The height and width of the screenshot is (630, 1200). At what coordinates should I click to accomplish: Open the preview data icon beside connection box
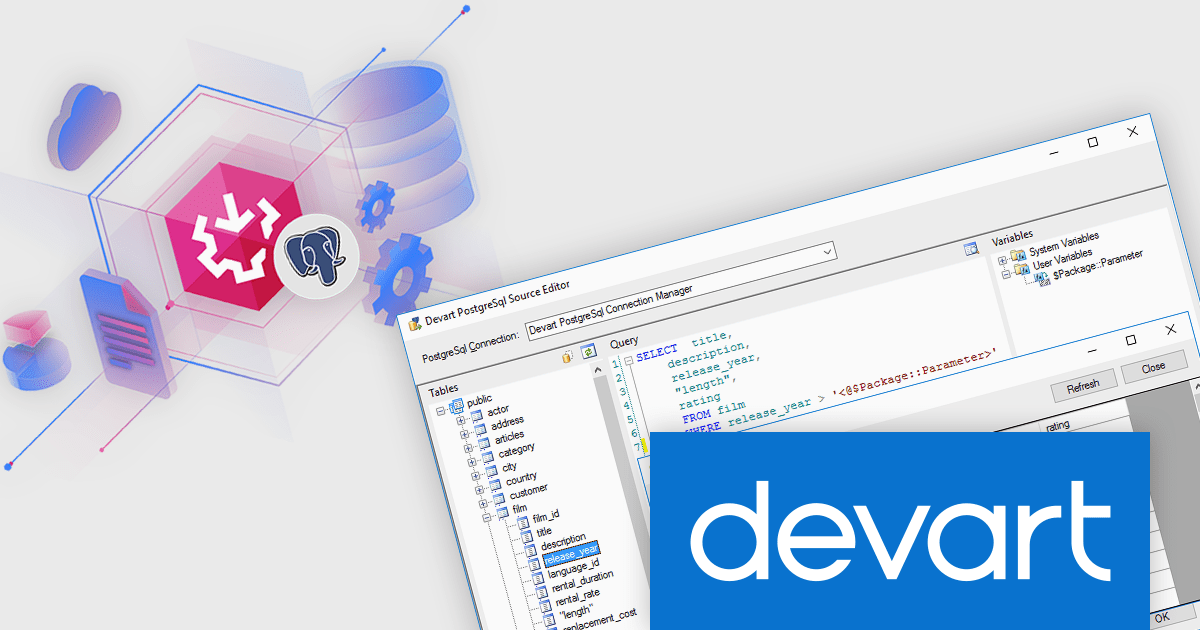click(x=970, y=250)
